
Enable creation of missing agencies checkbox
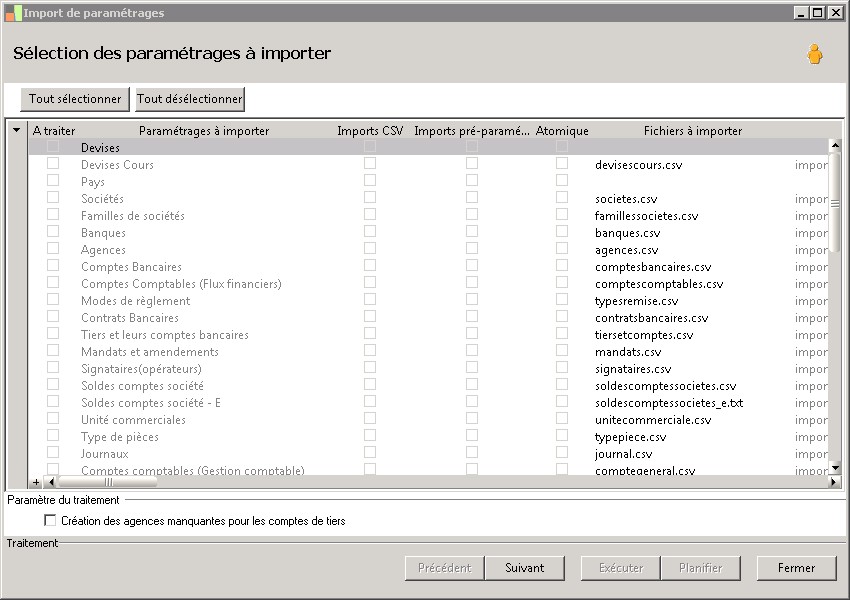50,521
